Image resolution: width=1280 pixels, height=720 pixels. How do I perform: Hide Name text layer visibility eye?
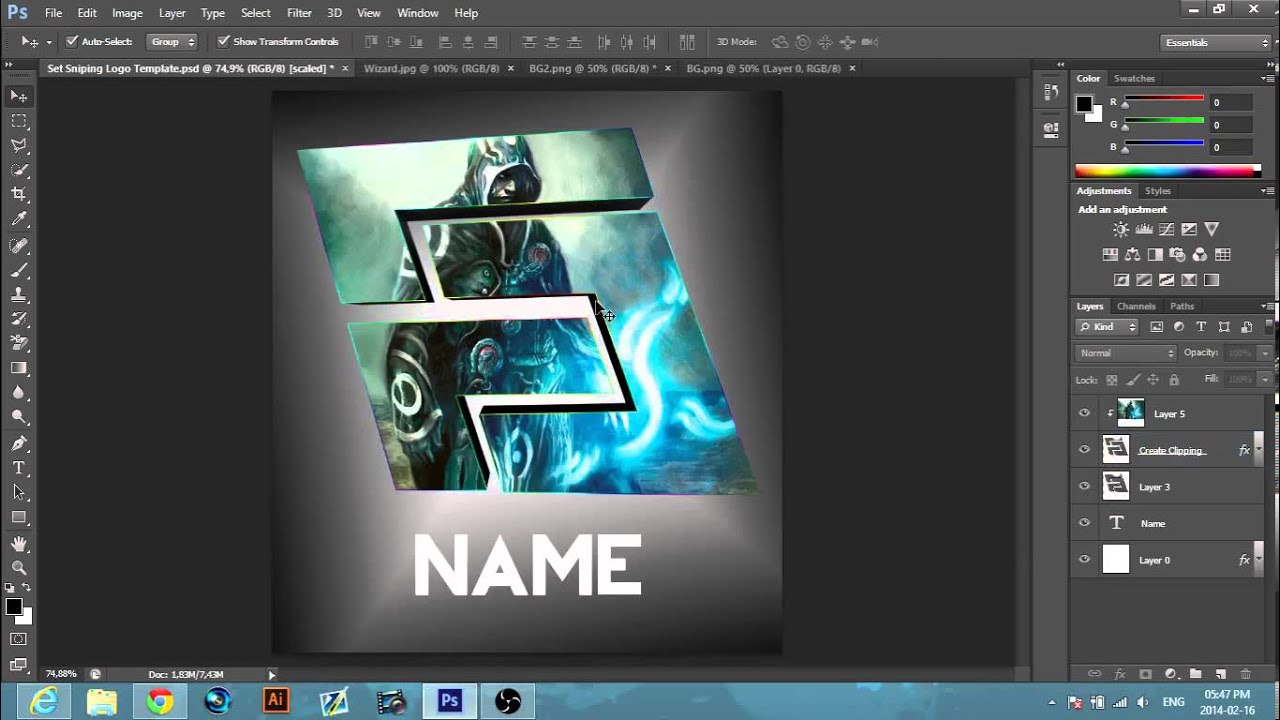1084,523
